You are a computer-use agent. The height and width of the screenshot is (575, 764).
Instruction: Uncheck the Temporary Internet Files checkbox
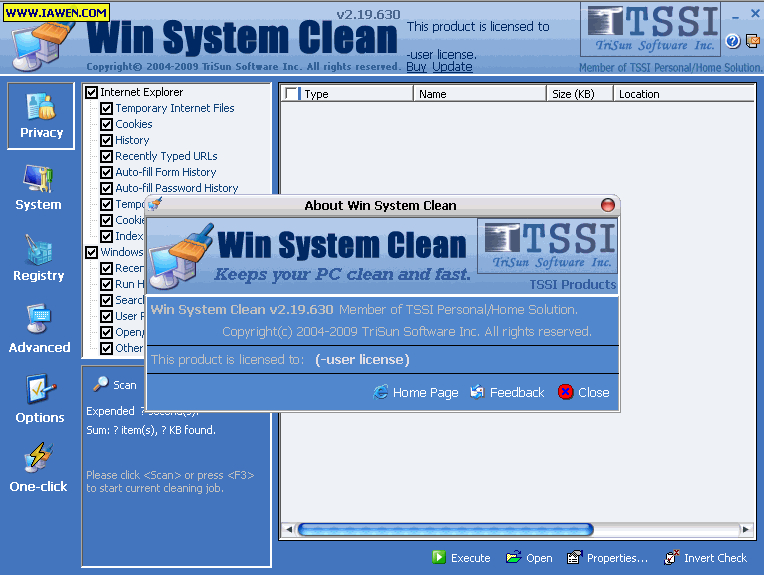tap(107, 109)
